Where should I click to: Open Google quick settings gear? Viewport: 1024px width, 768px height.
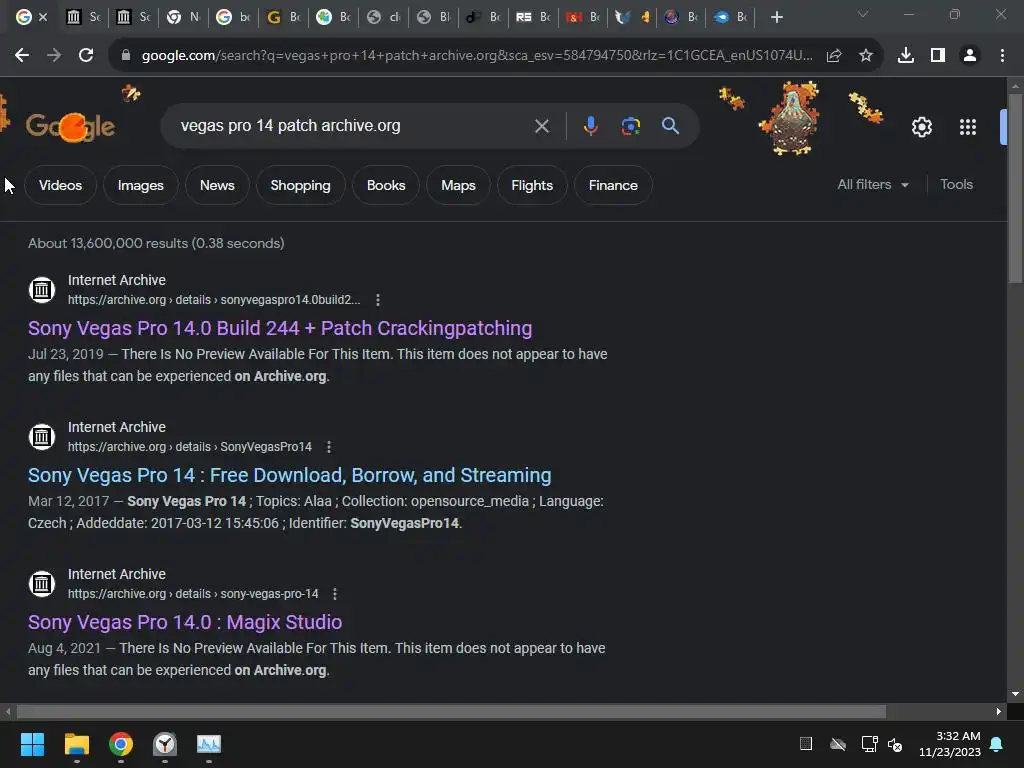coord(921,127)
